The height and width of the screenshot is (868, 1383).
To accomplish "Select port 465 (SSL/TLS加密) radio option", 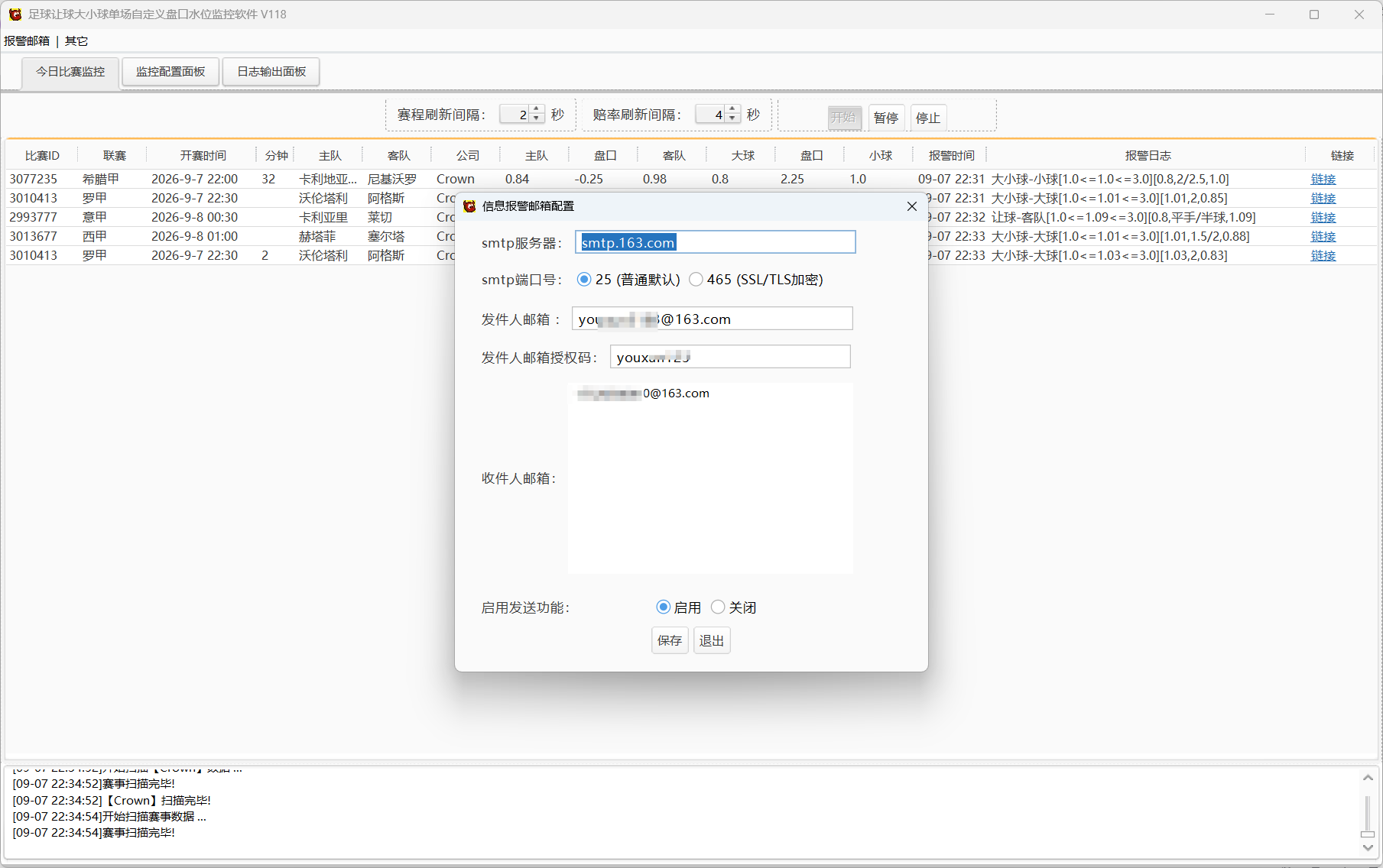I will pyautogui.click(x=755, y=280).
